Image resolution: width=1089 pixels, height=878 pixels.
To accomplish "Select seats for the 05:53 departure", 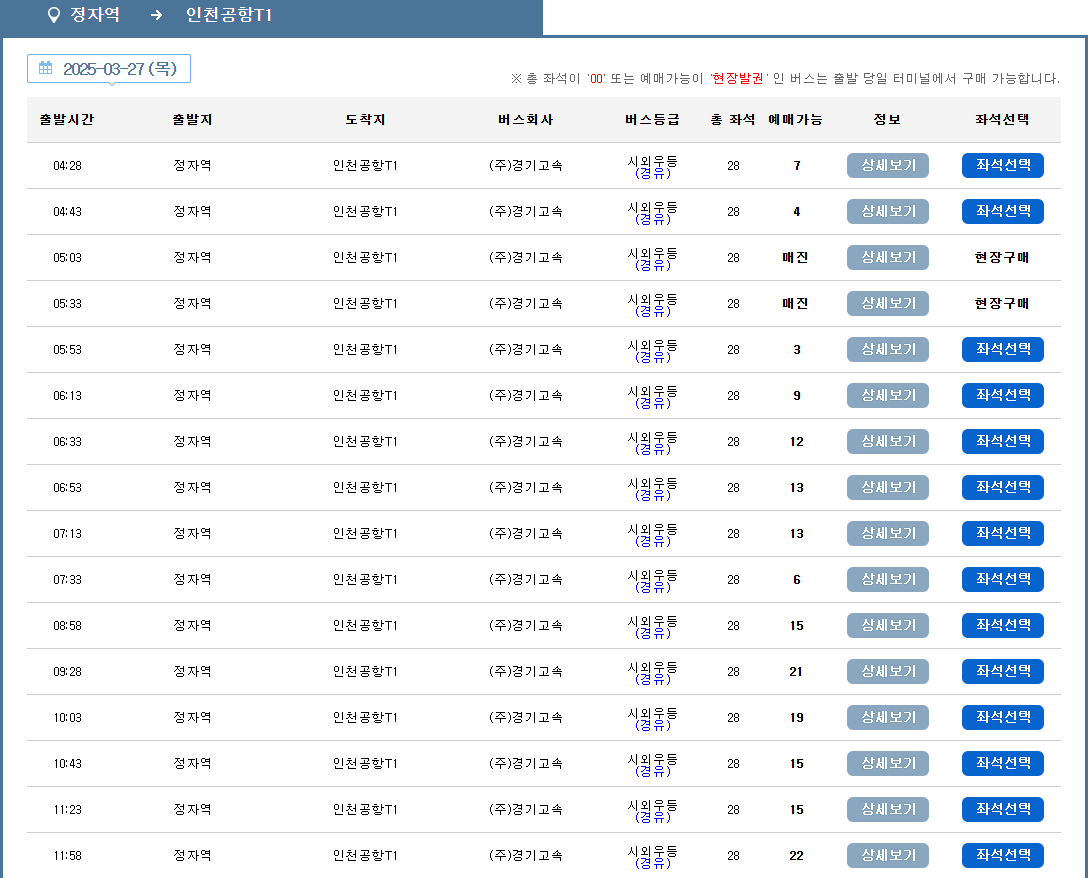I will click(x=1002, y=349).
